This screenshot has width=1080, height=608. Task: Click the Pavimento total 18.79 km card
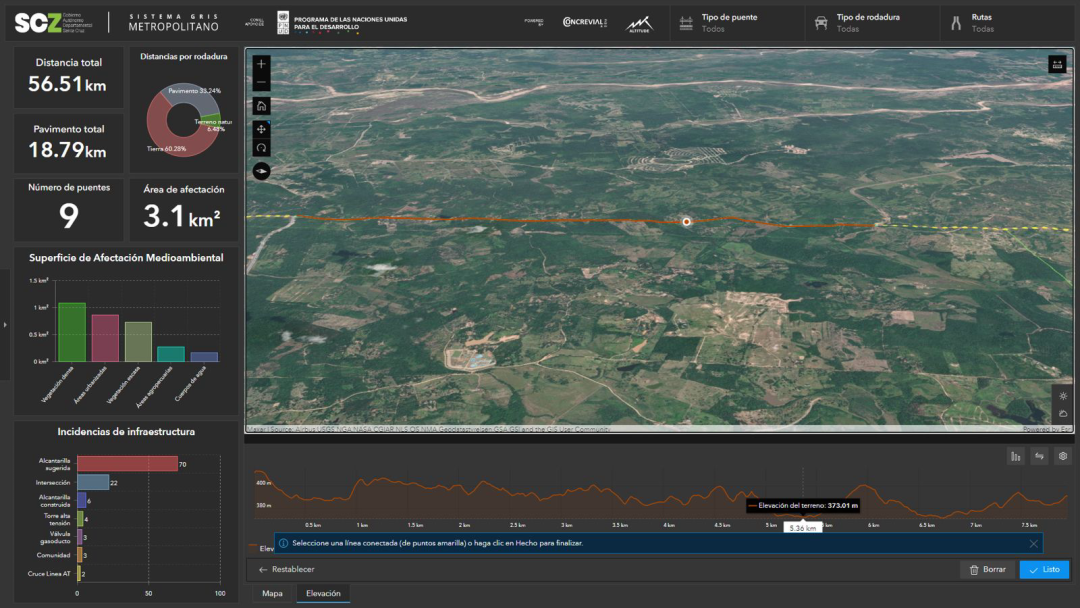(68, 143)
